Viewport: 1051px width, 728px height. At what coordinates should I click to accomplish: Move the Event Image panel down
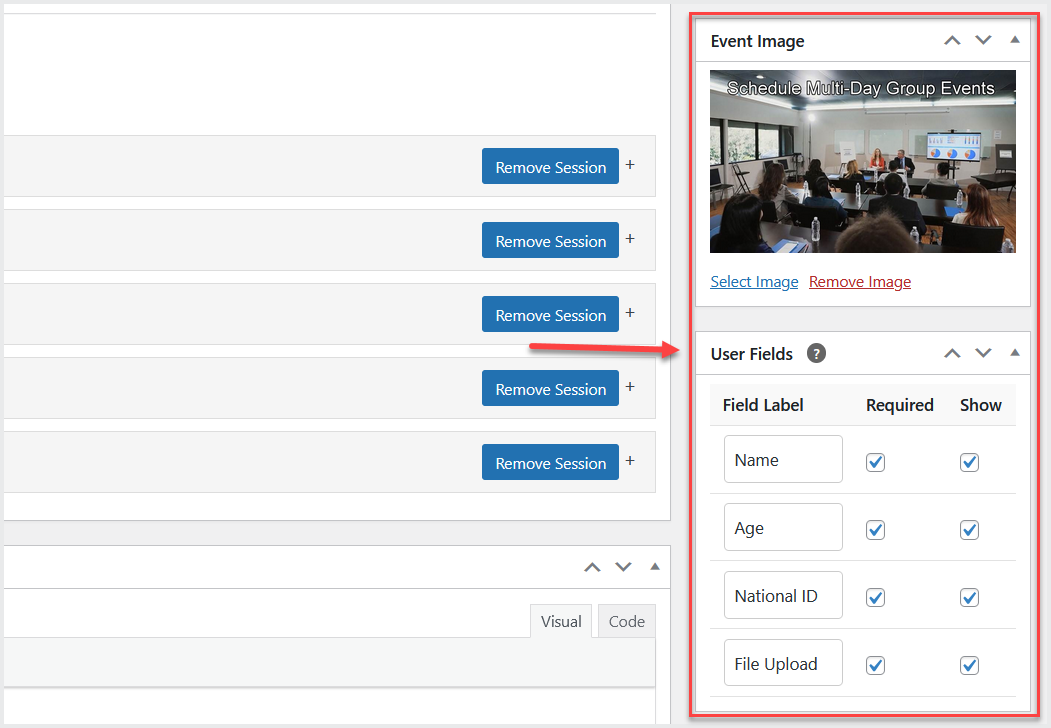pos(983,41)
